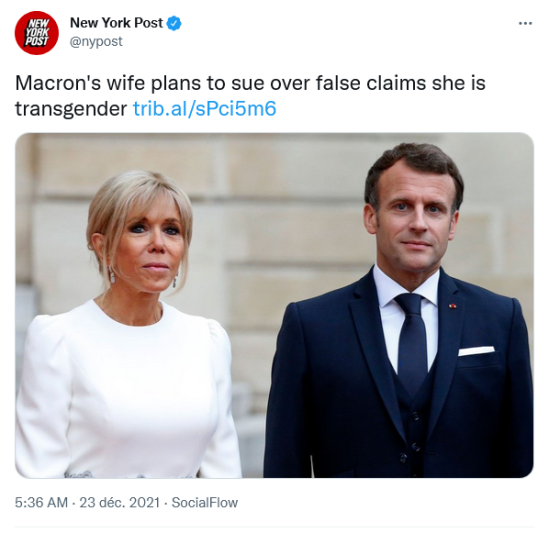The height and width of the screenshot is (533, 549).
Task: Click the word "transgender" in the tweet
Action: point(71,109)
